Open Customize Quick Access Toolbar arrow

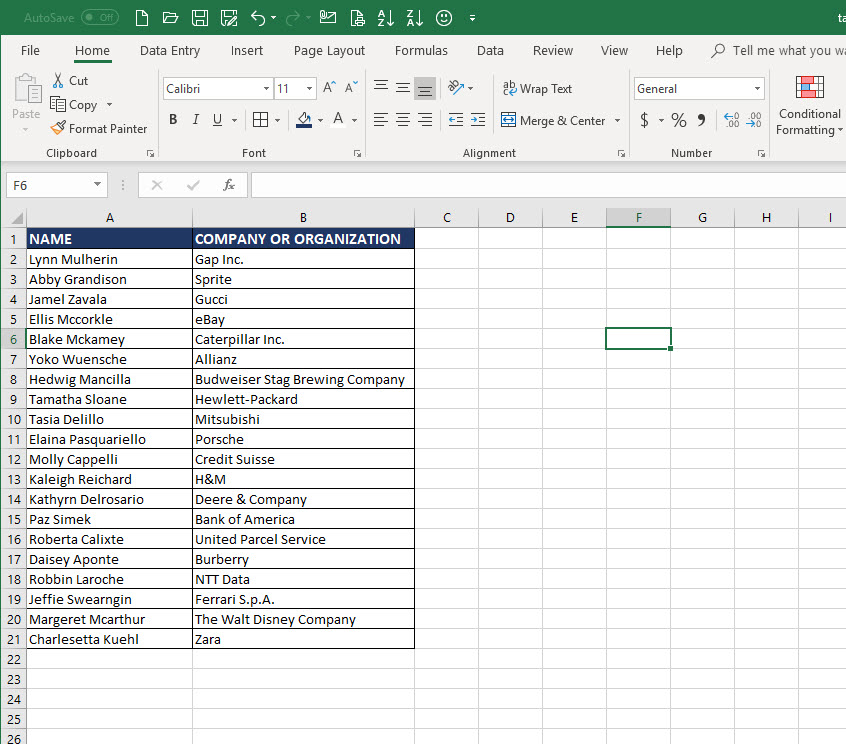pyautogui.click(x=472, y=18)
